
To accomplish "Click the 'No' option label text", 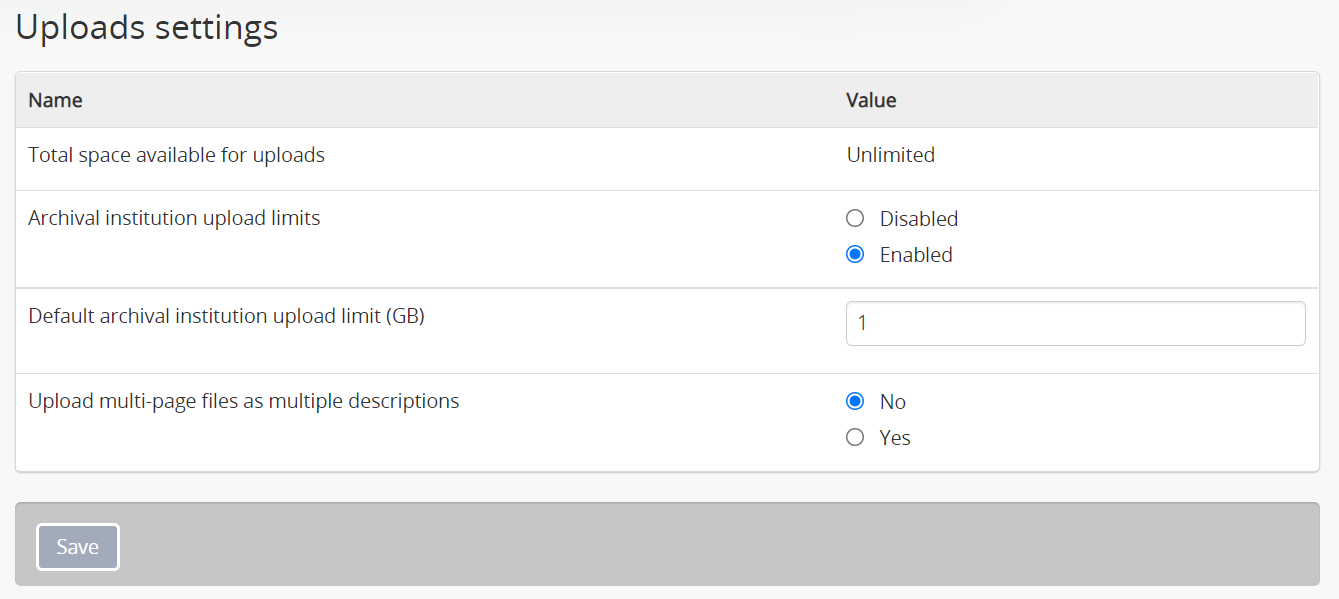I will coord(893,402).
